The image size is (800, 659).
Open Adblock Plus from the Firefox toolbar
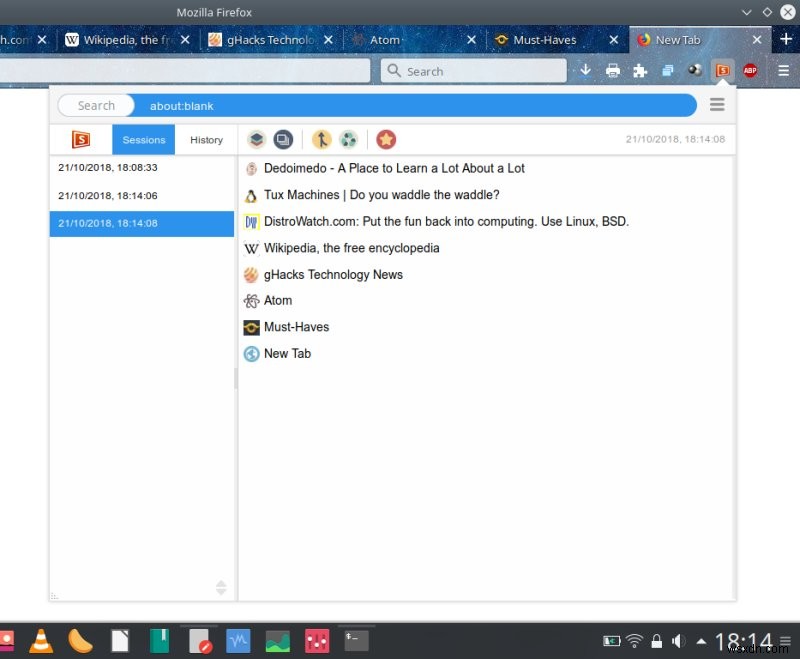click(x=750, y=70)
